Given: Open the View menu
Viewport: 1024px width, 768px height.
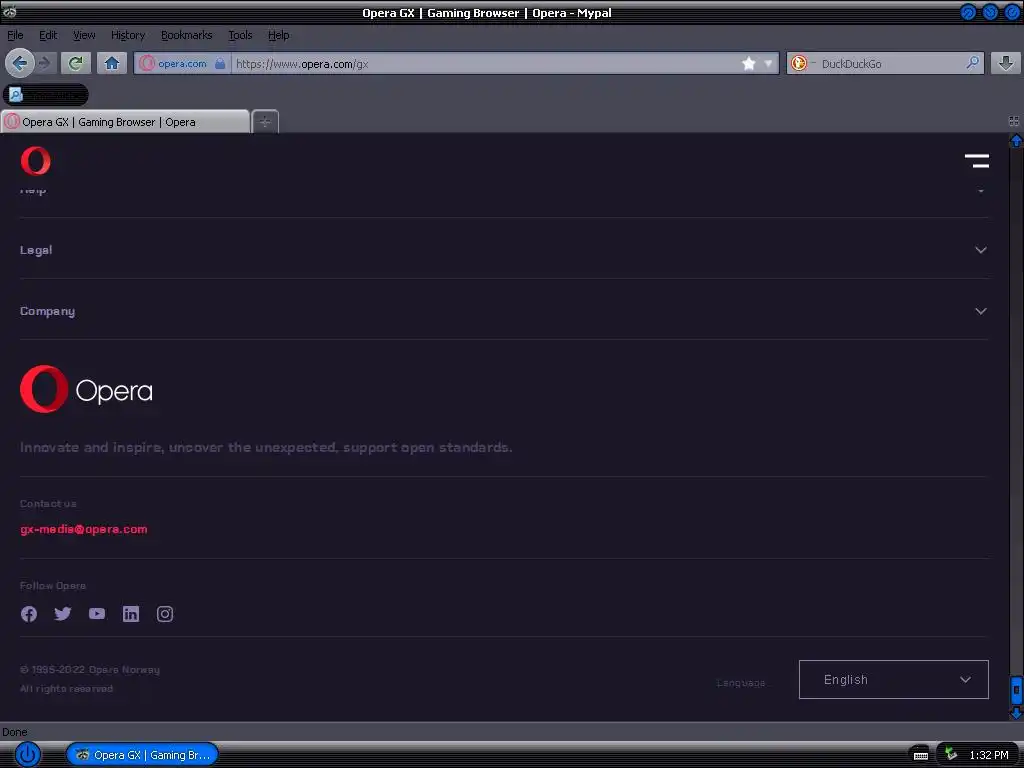Looking at the screenshot, I should (84, 35).
